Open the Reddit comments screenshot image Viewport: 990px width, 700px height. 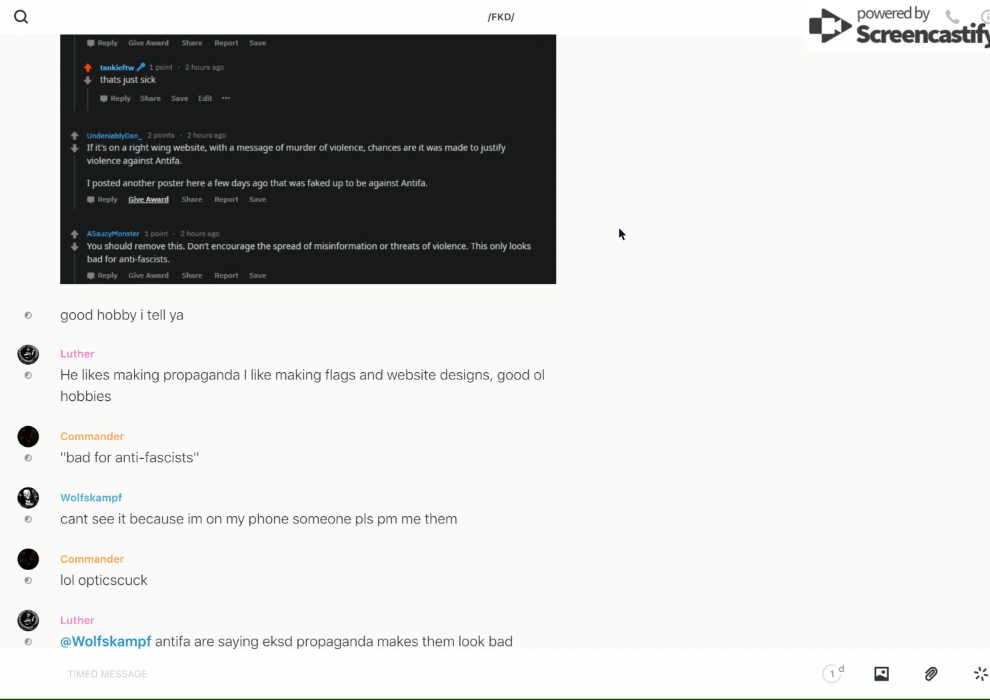click(308, 160)
